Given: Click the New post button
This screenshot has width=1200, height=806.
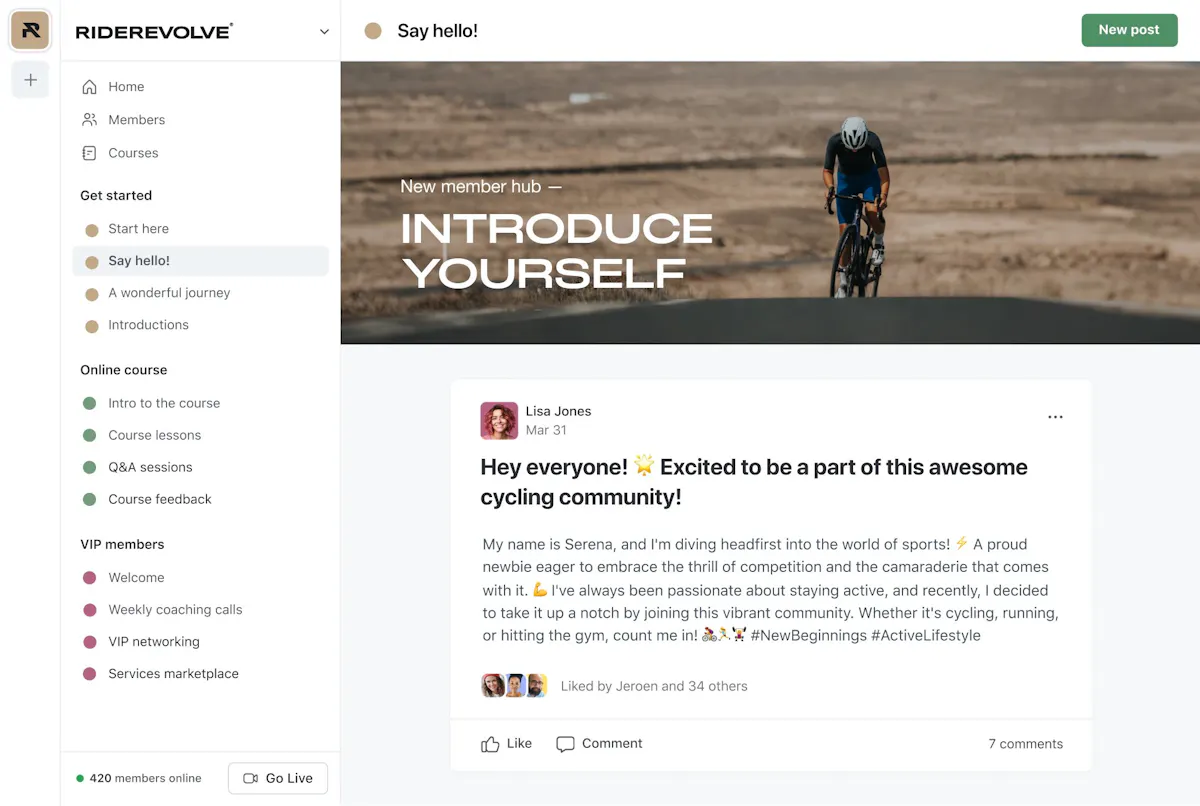Looking at the screenshot, I should pyautogui.click(x=1129, y=30).
